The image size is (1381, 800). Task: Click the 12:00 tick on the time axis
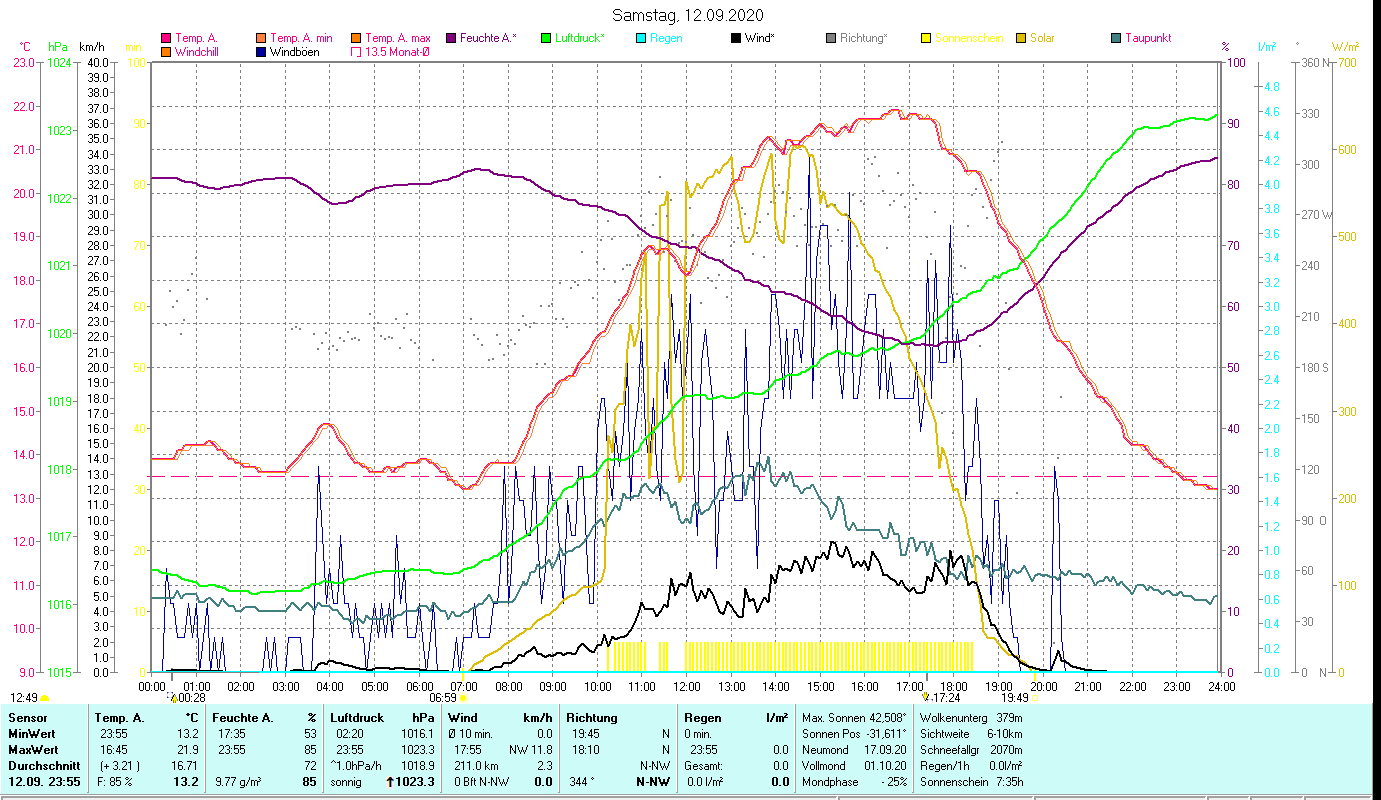point(686,686)
